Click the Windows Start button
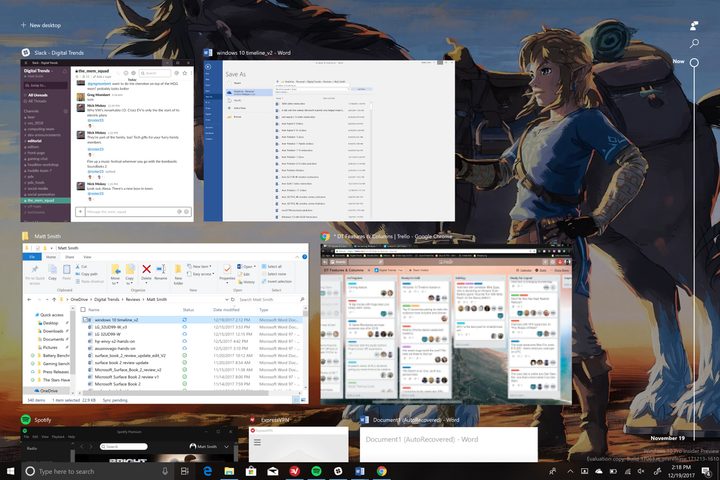Image resolution: width=720 pixels, height=480 pixels. click(11, 471)
